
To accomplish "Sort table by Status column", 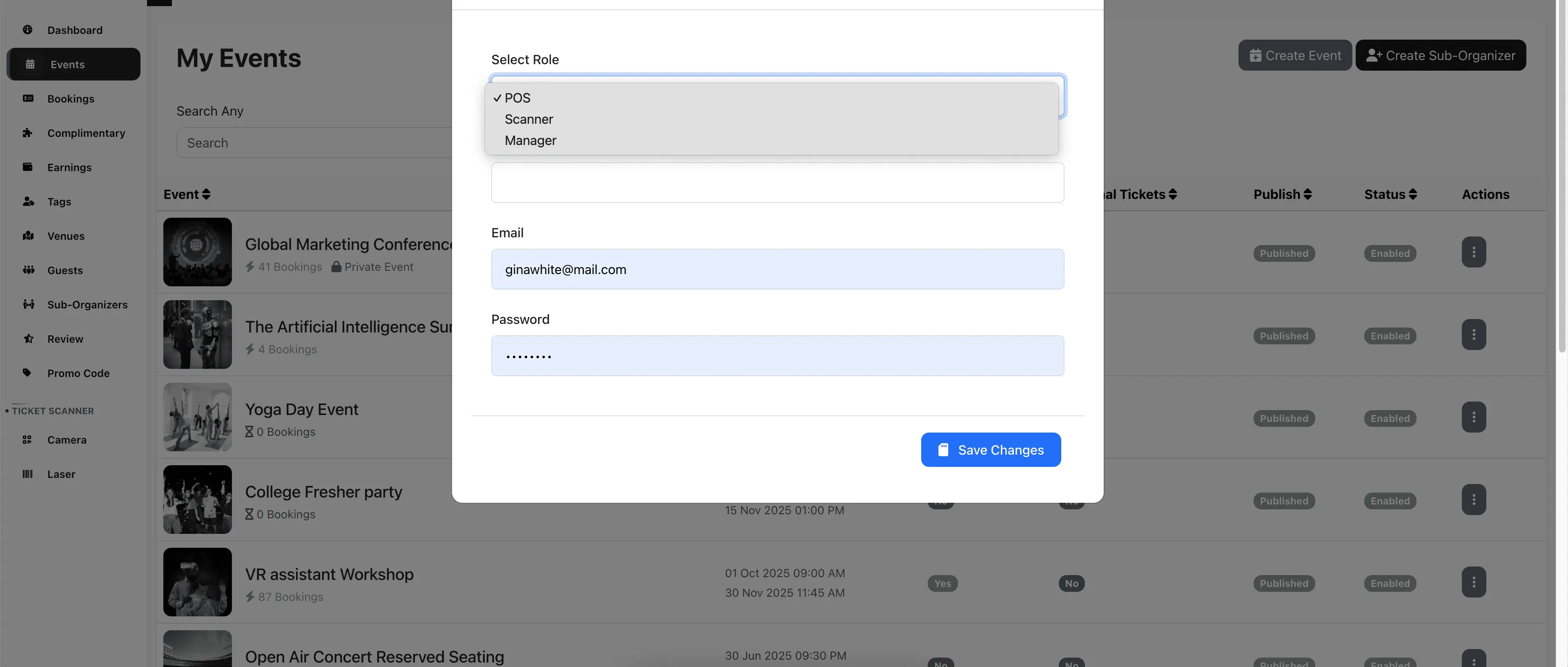I will pos(1390,194).
